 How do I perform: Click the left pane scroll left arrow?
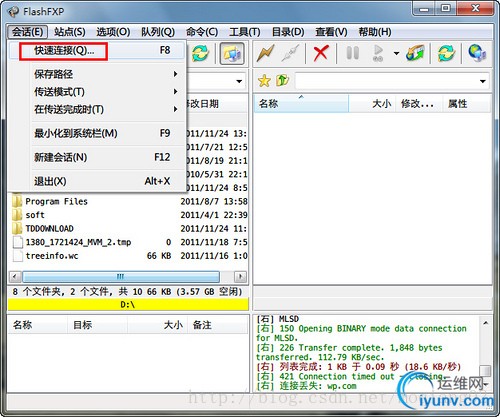click(15, 276)
